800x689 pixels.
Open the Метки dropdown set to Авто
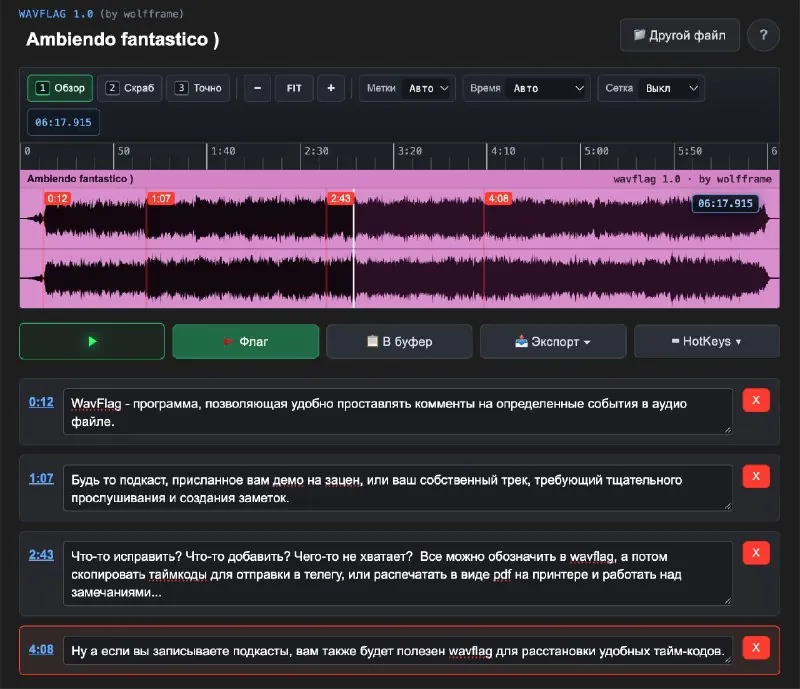pos(429,88)
